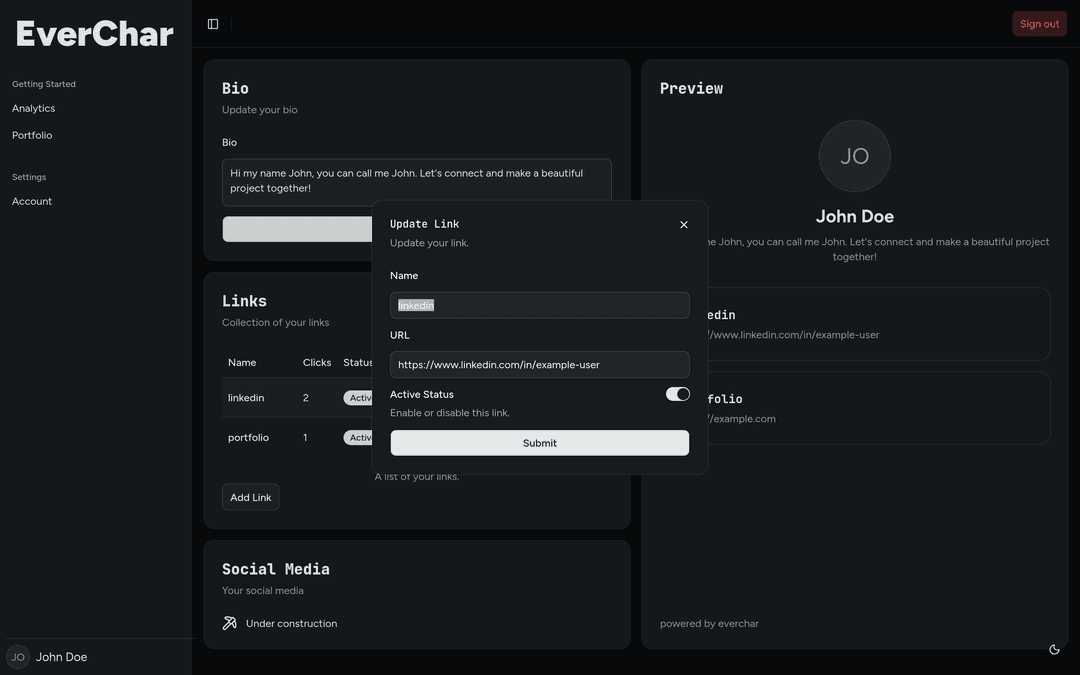The image size is (1080, 675).
Task: Add a new link
Action: (251, 497)
